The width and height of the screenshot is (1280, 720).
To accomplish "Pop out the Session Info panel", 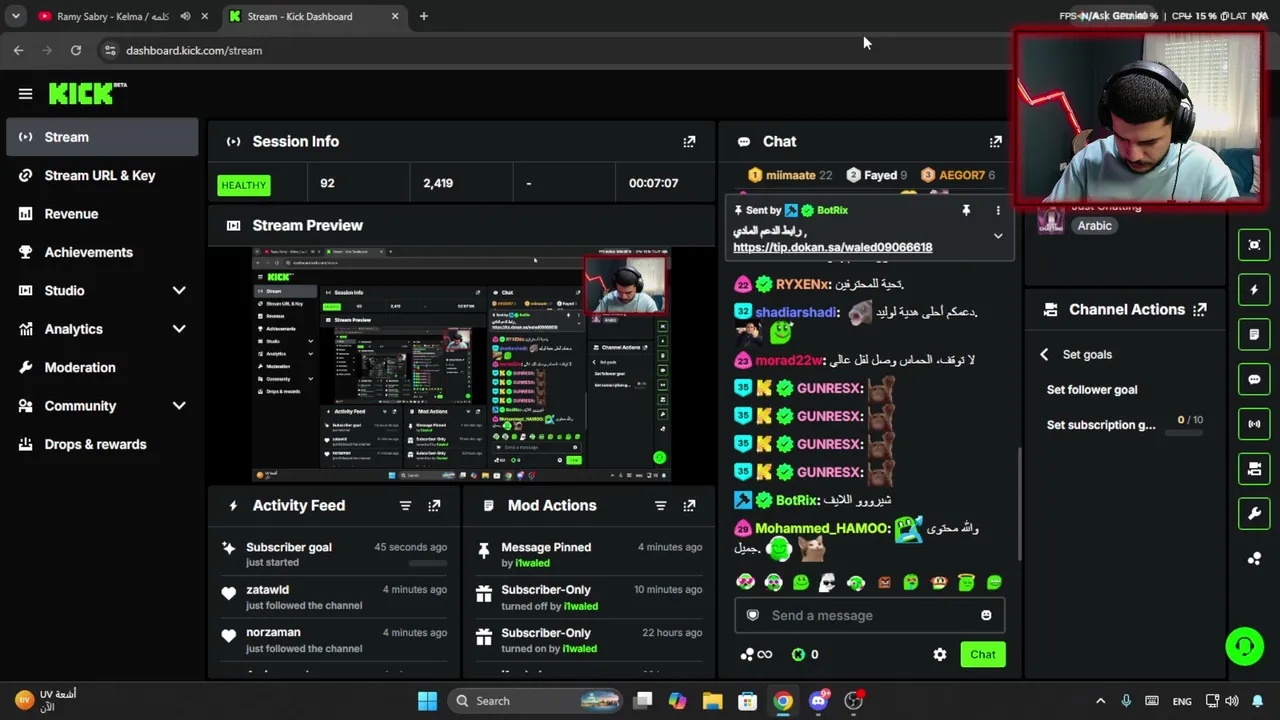I will (689, 142).
